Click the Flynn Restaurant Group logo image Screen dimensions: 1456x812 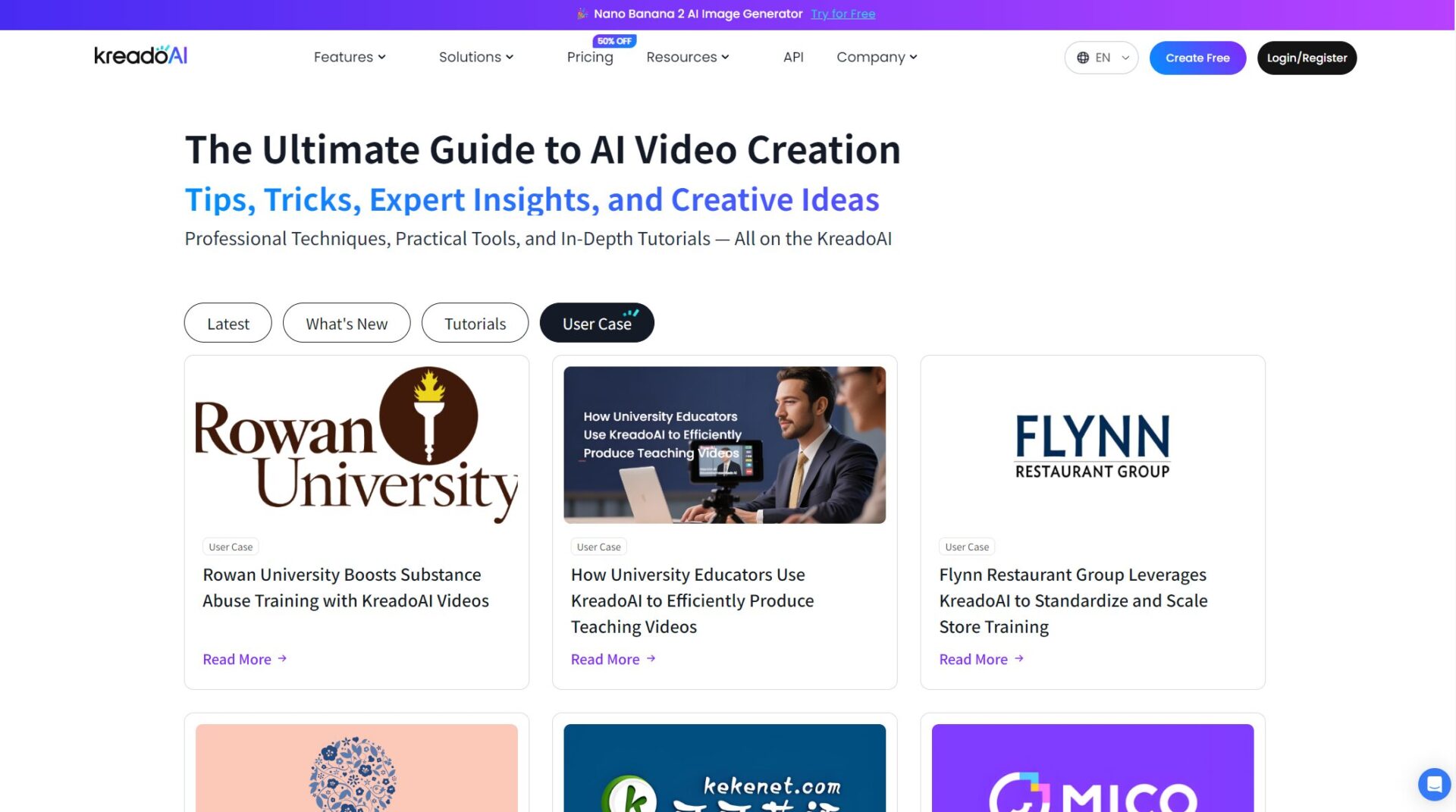point(1092,445)
